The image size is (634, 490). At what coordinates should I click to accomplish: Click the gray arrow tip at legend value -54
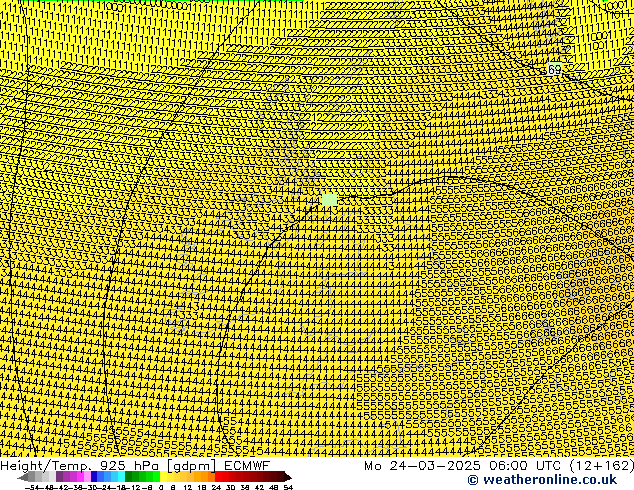click(23, 477)
